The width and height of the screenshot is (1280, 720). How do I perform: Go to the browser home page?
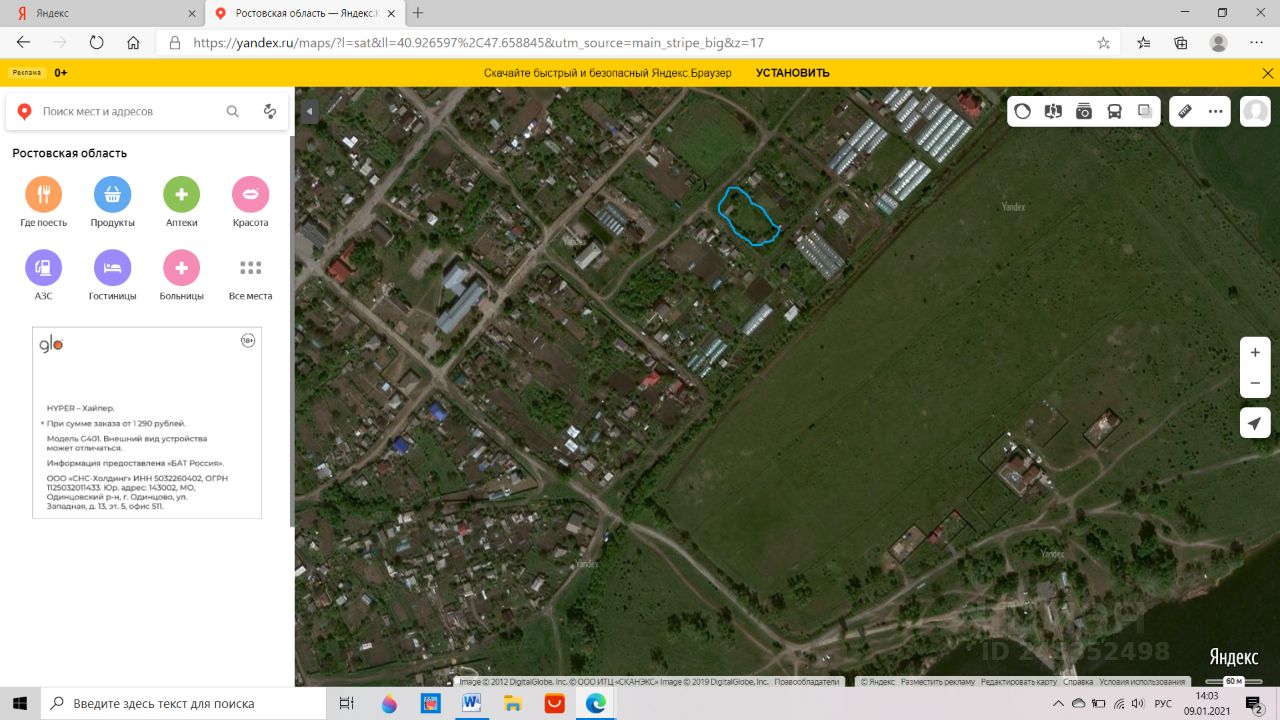pos(133,43)
